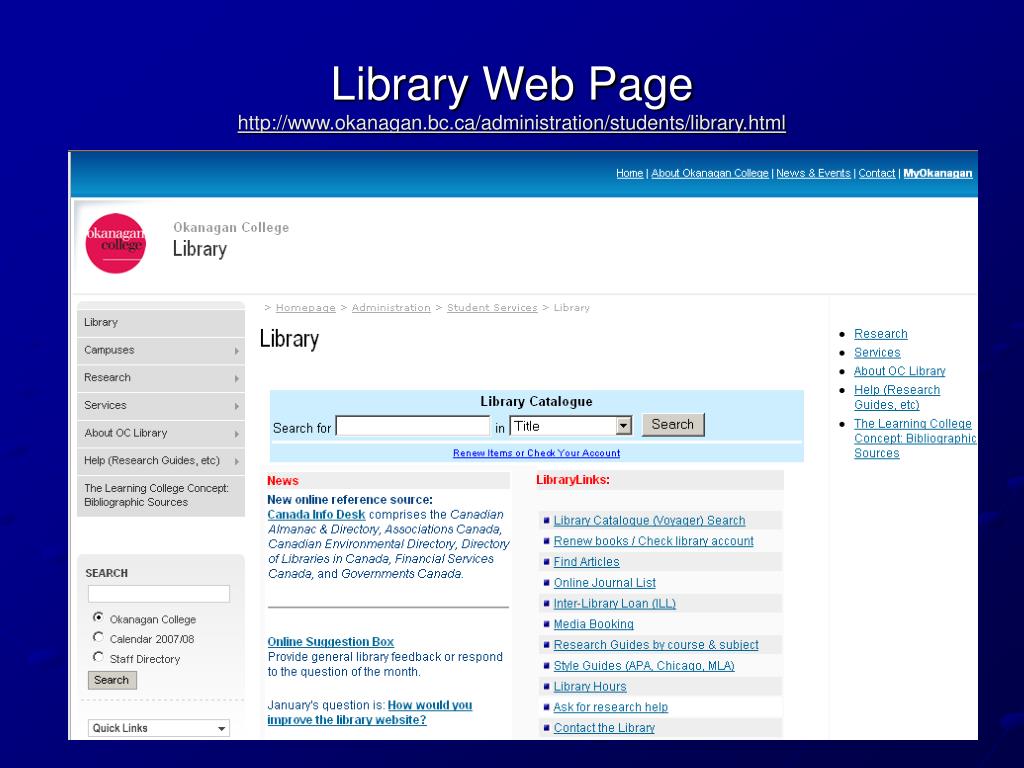Select the Okanagan College radio button

click(x=98, y=617)
